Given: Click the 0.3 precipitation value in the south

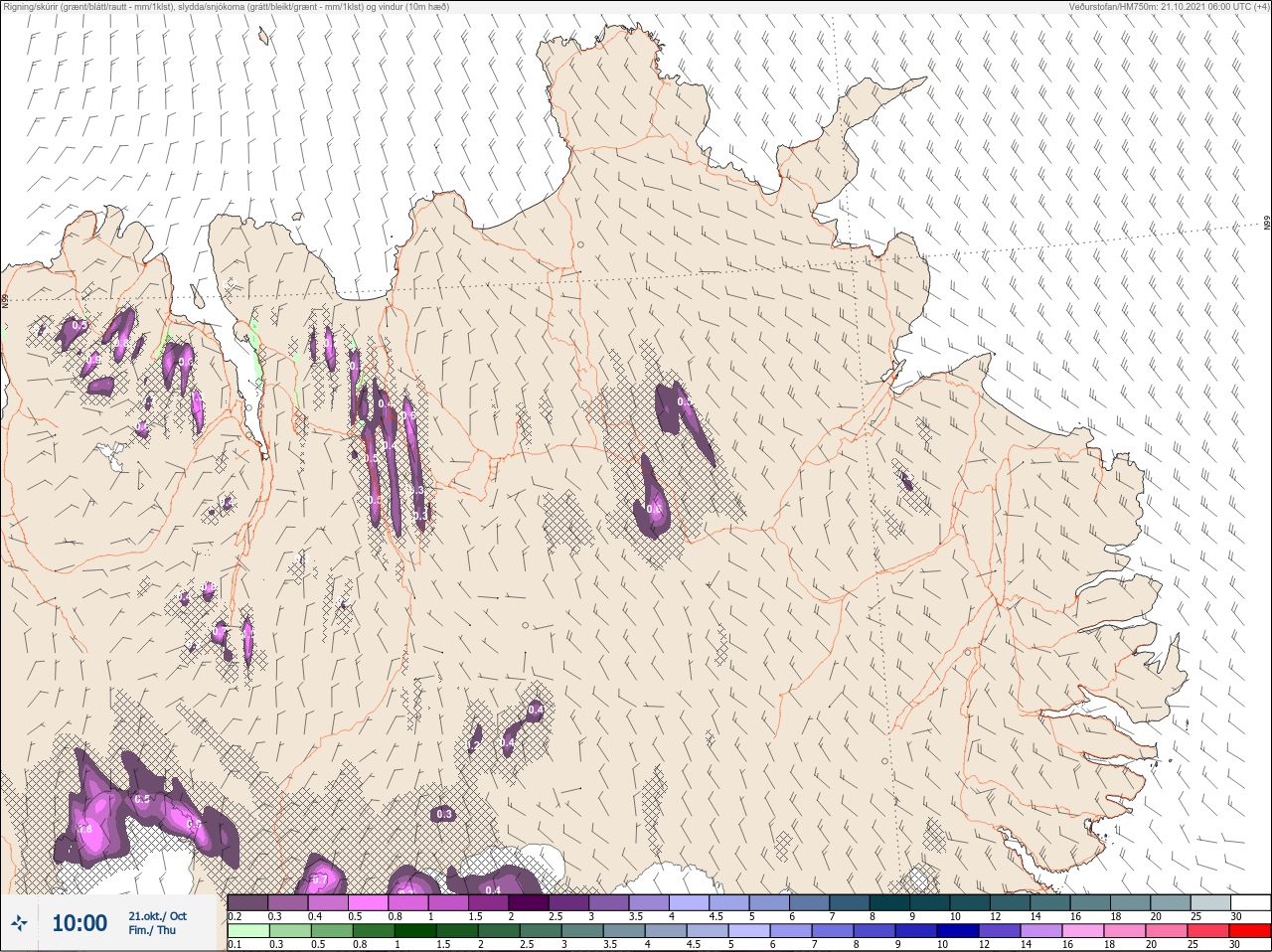Looking at the screenshot, I should point(444,814).
